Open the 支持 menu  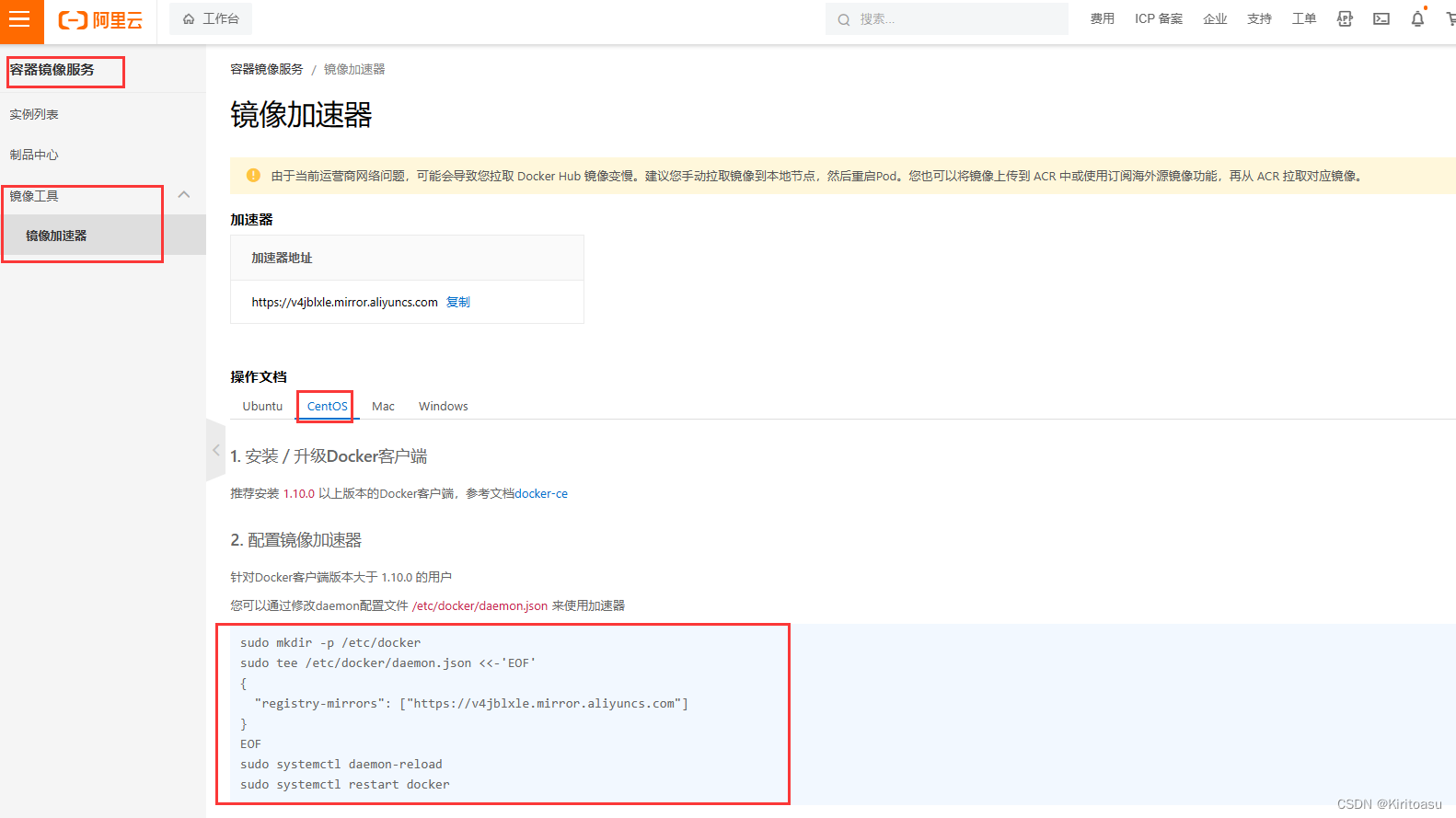pos(1259,18)
